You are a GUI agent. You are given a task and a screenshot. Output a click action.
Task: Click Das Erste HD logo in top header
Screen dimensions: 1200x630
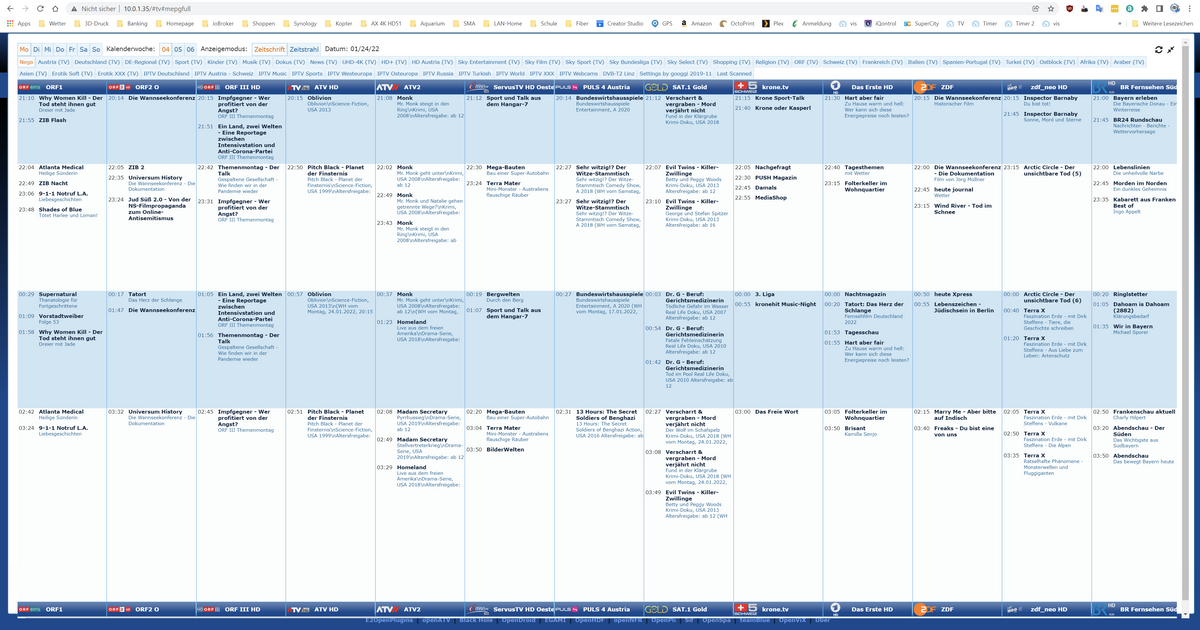[x=834, y=88]
